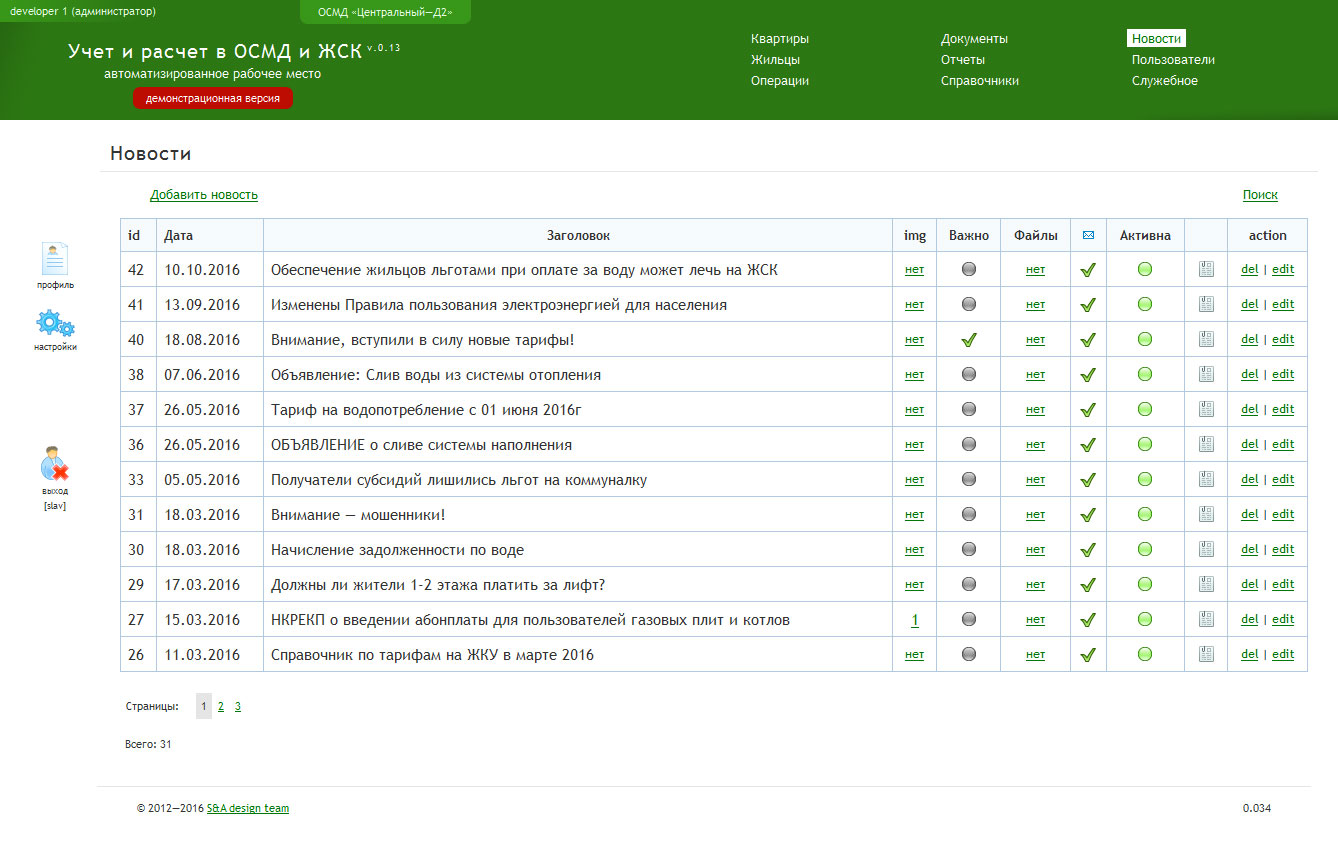Image resolution: width=1338 pixels, height=848 pixels.
Task: Open the settings gears icon
Action: coord(55,324)
